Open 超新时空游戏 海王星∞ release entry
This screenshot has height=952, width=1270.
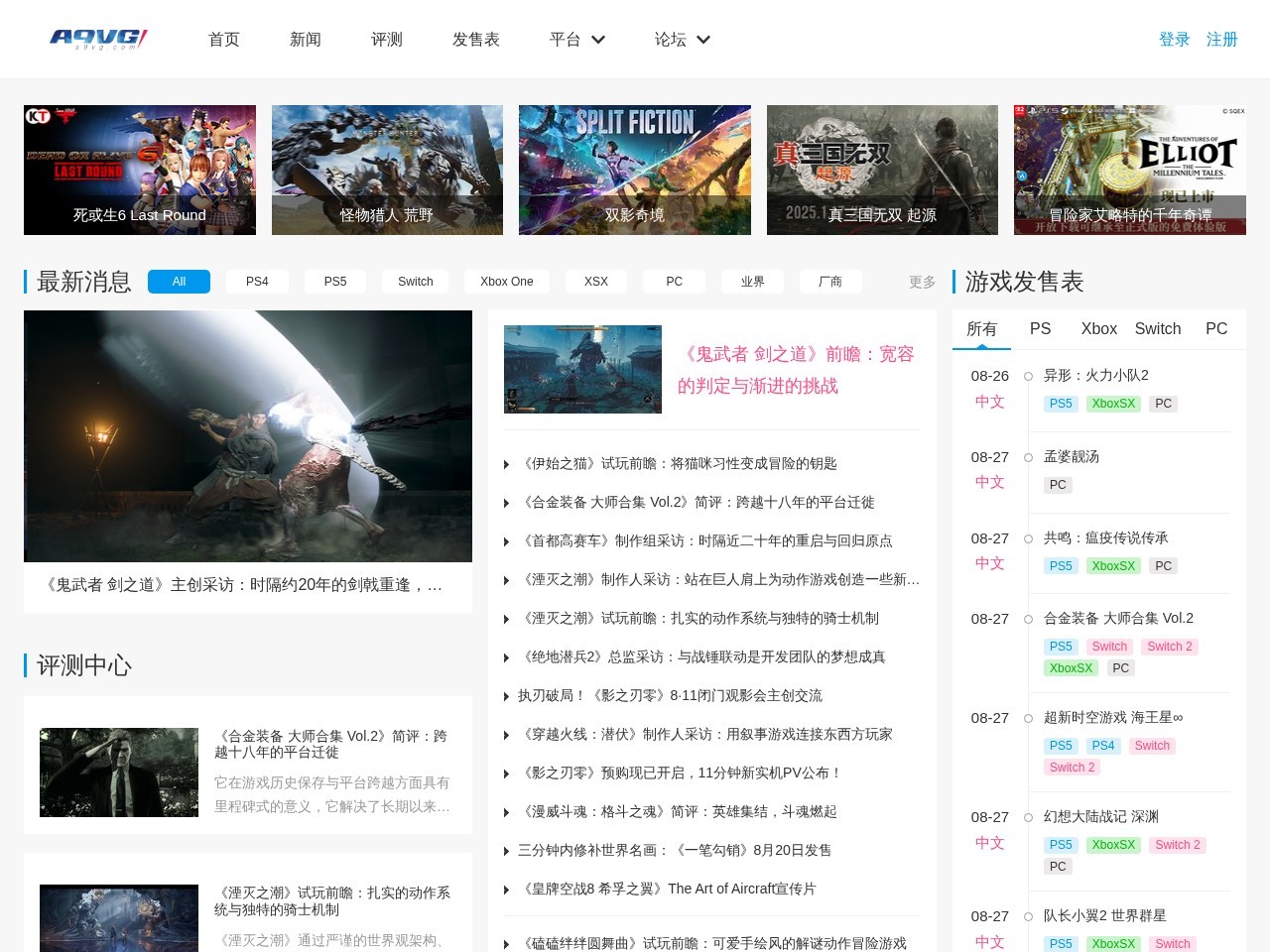click(1113, 717)
